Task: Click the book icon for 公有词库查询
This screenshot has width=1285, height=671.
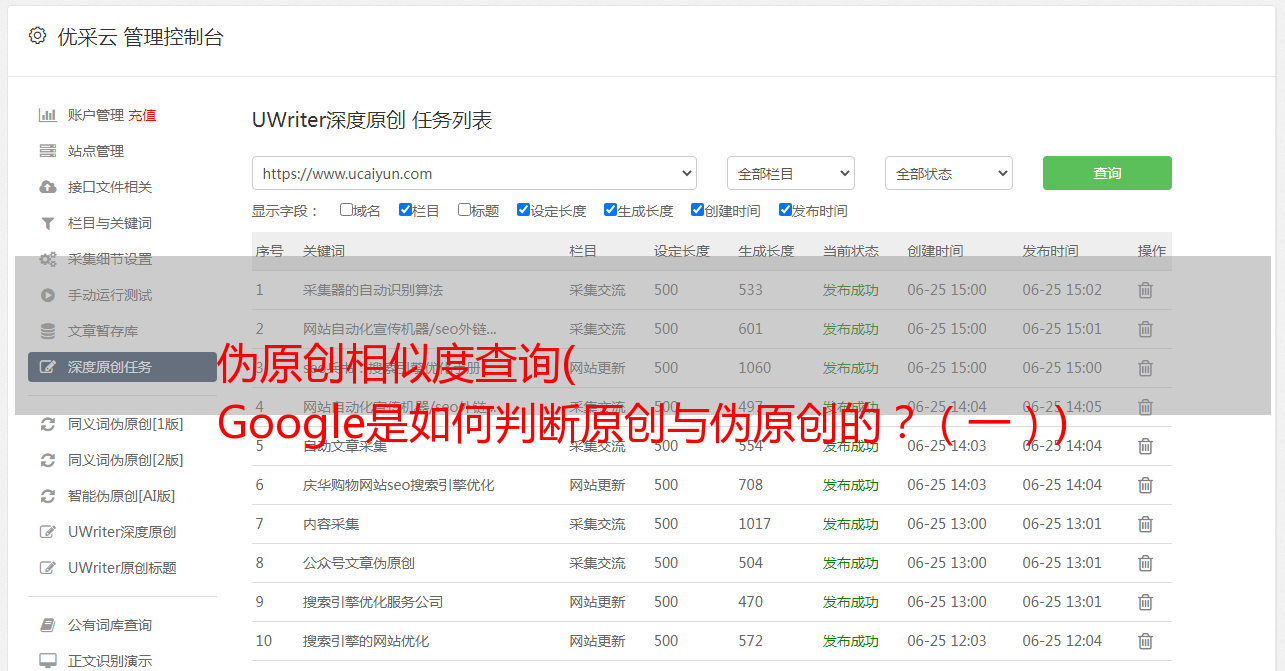Action: (x=47, y=625)
